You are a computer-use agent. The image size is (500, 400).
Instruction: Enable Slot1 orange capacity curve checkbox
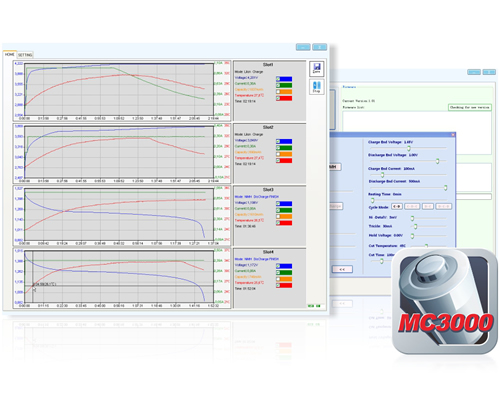coord(278,92)
